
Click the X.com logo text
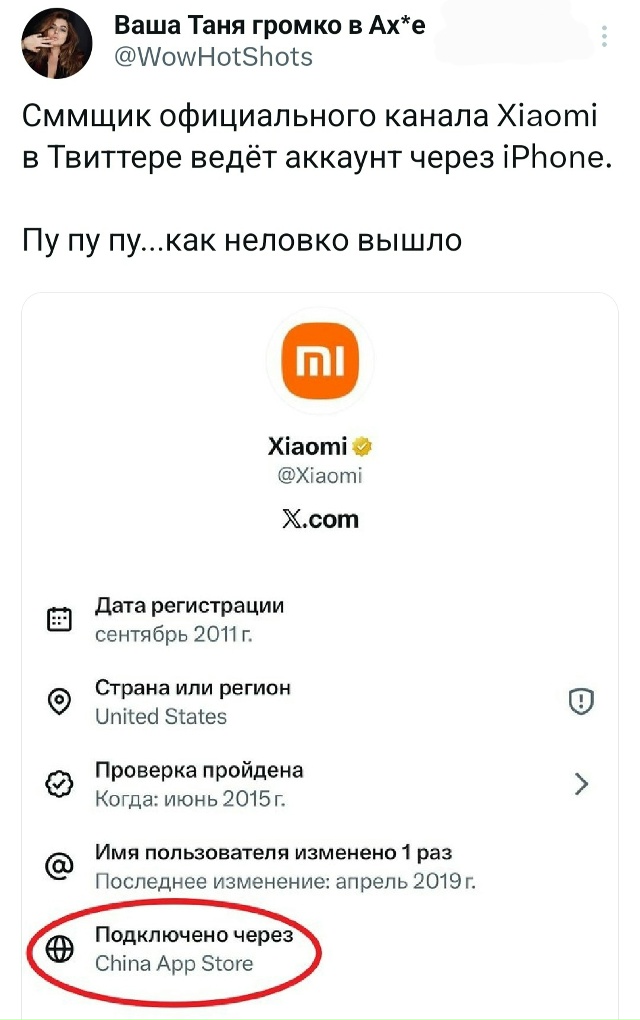point(320,520)
